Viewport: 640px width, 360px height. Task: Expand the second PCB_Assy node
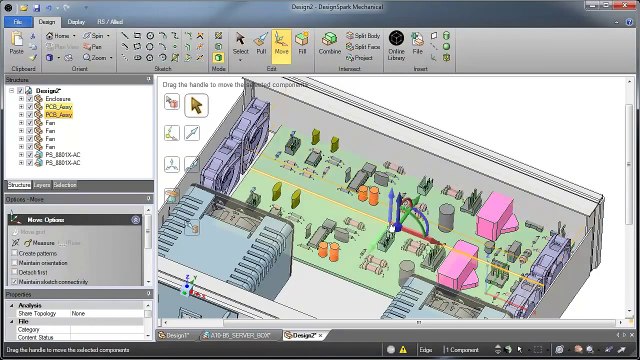(x=21, y=115)
